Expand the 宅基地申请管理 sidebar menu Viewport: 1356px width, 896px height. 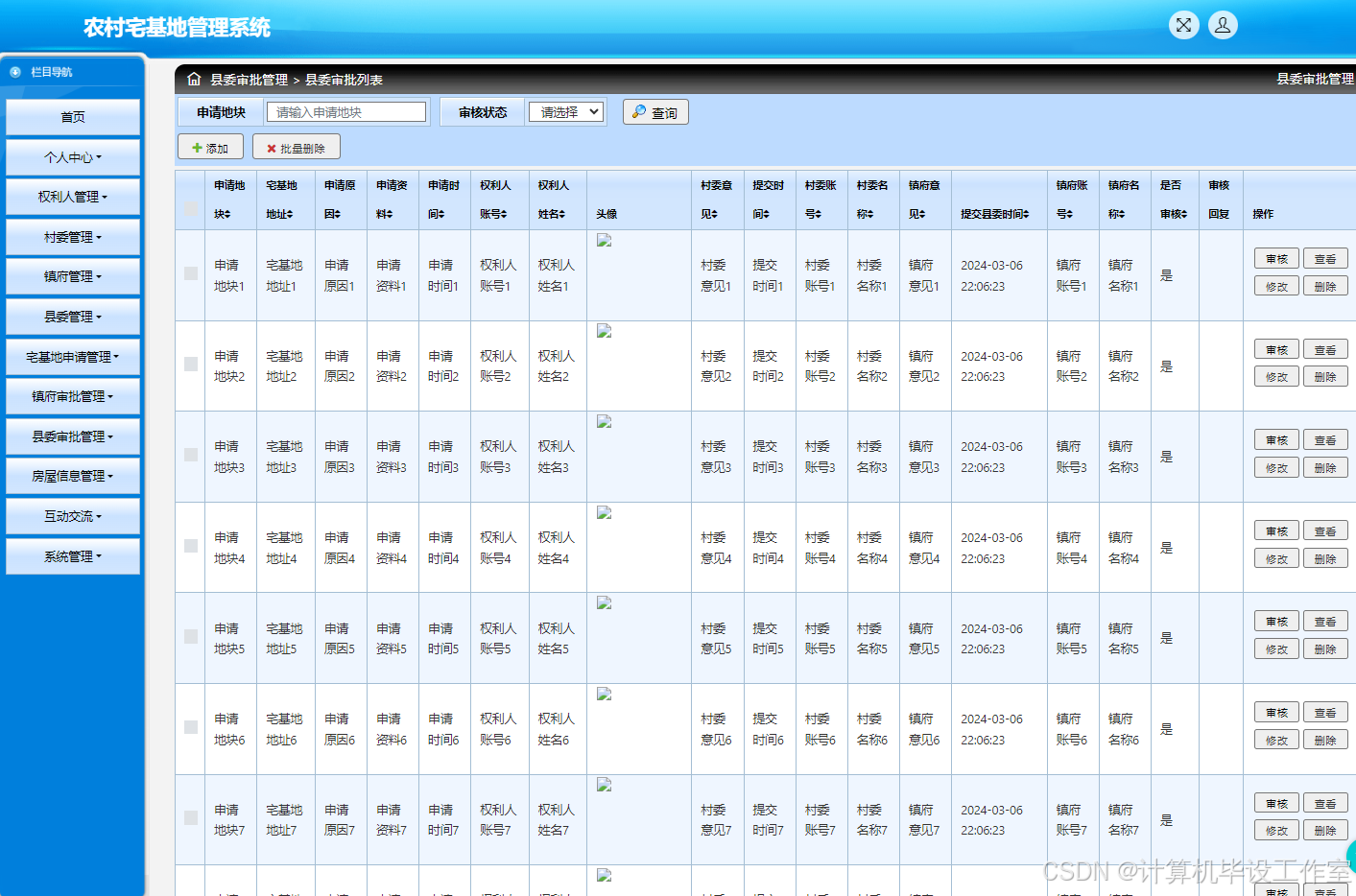coord(73,357)
